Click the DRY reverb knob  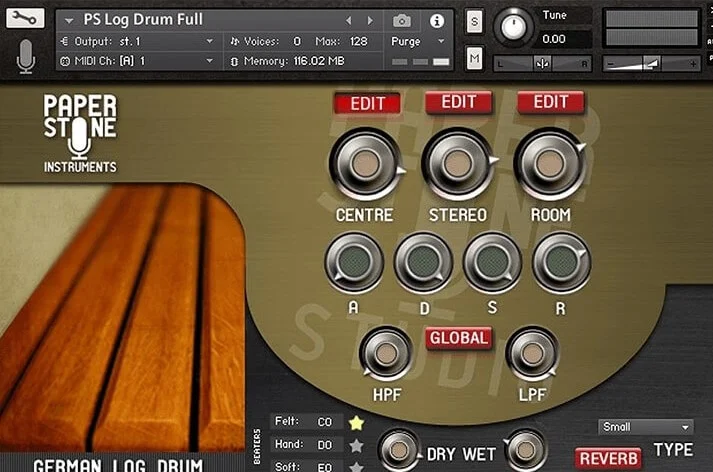tap(399, 450)
